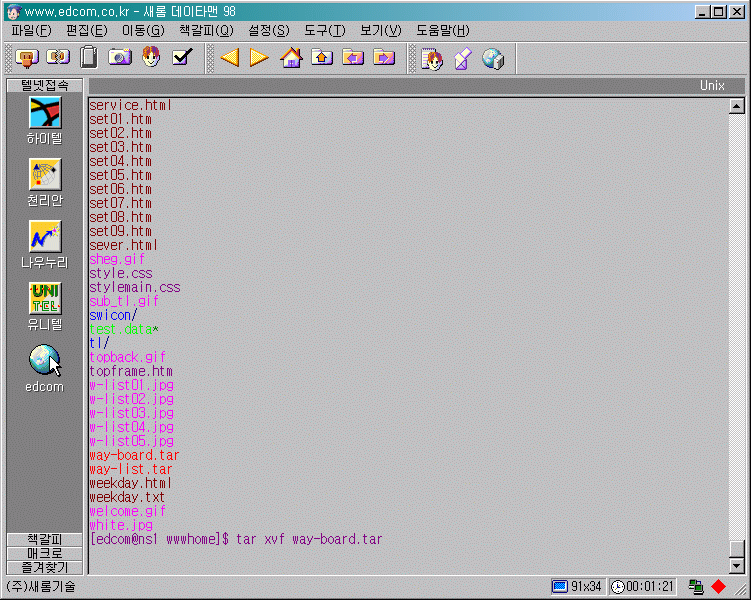Open the 편집(E) menu
This screenshot has width=751, height=600.
tap(86, 31)
